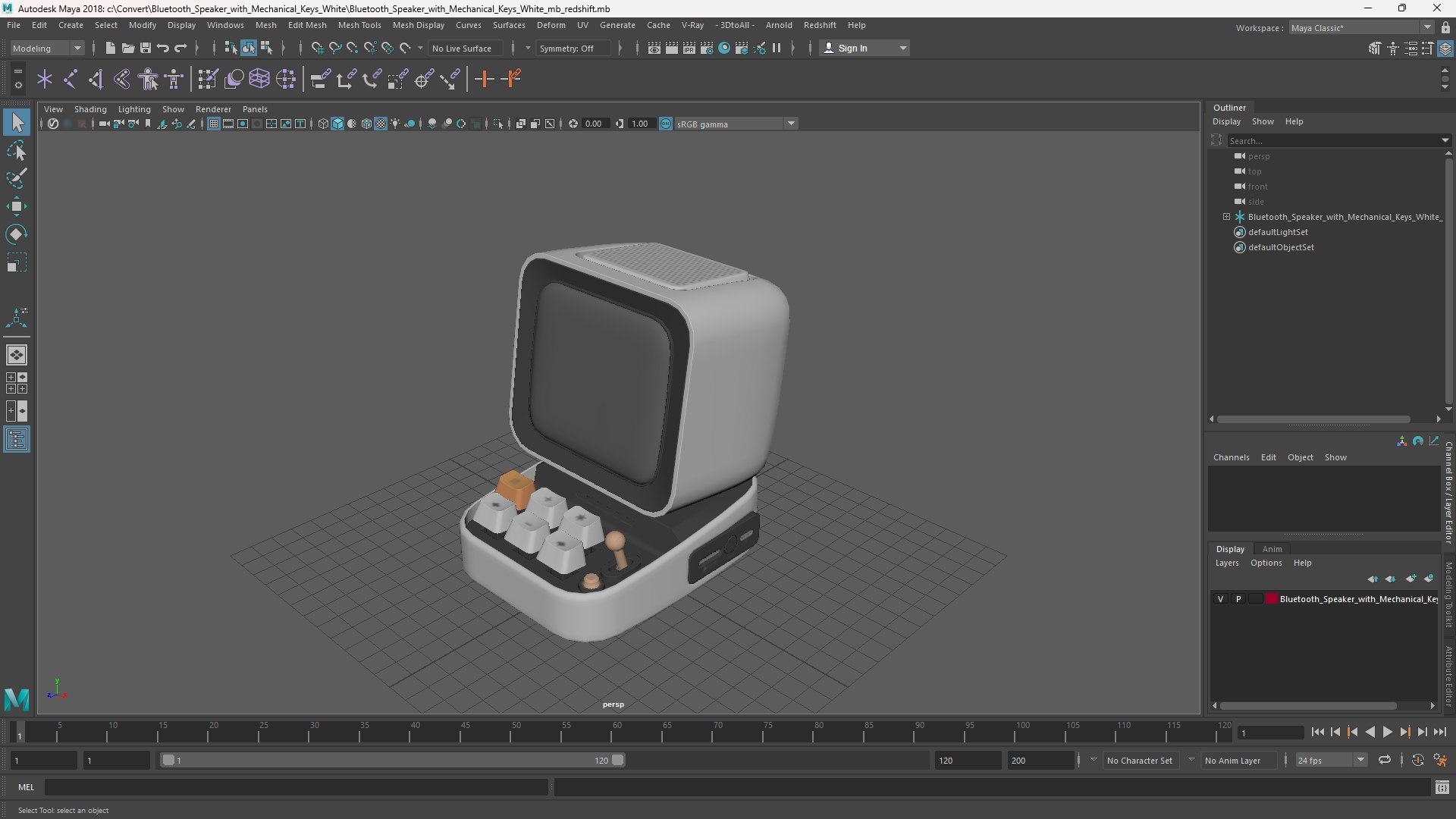Click the Sign In button
Image resolution: width=1456 pixels, height=819 pixels.
click(852, 48)
